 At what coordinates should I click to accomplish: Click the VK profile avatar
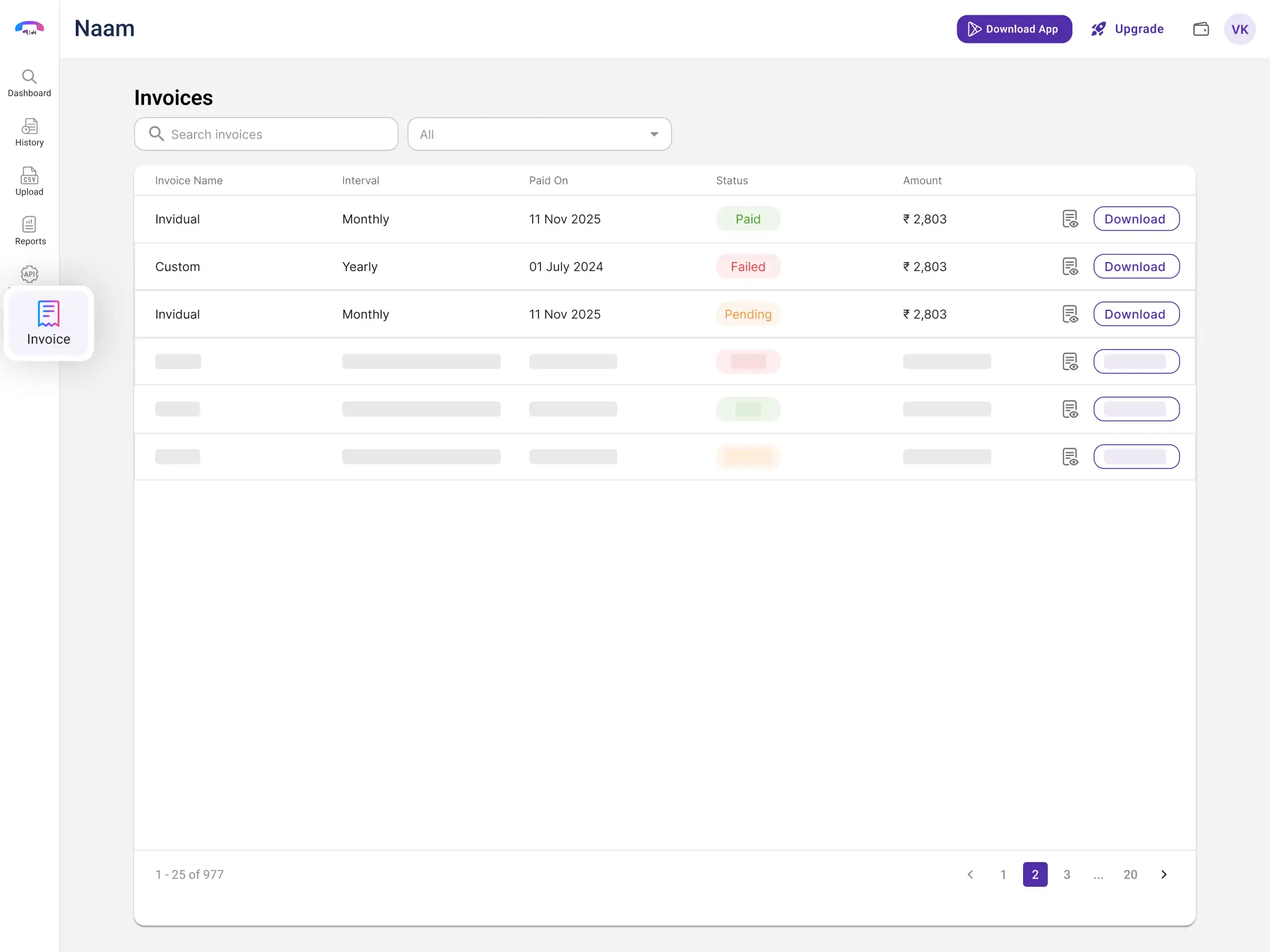click(x=1239, y=29)
